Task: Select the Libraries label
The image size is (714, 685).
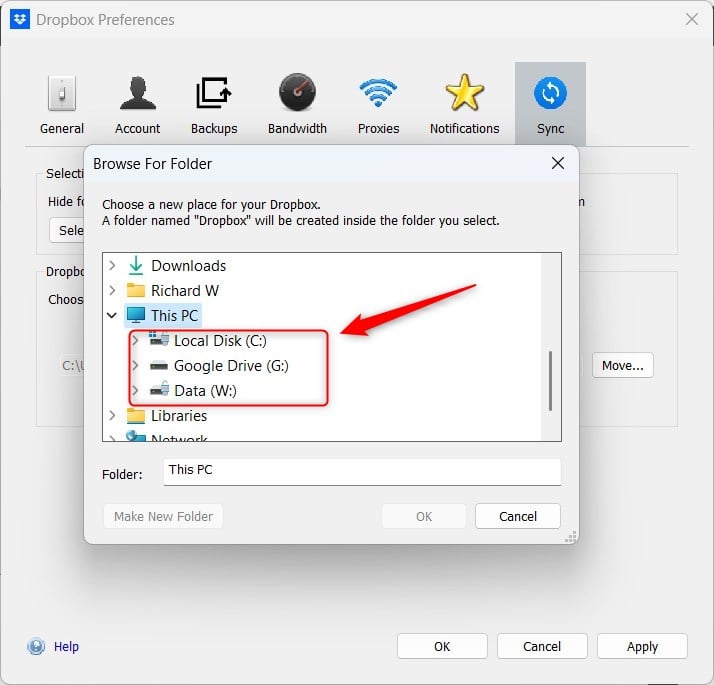Action: [179, 415]
